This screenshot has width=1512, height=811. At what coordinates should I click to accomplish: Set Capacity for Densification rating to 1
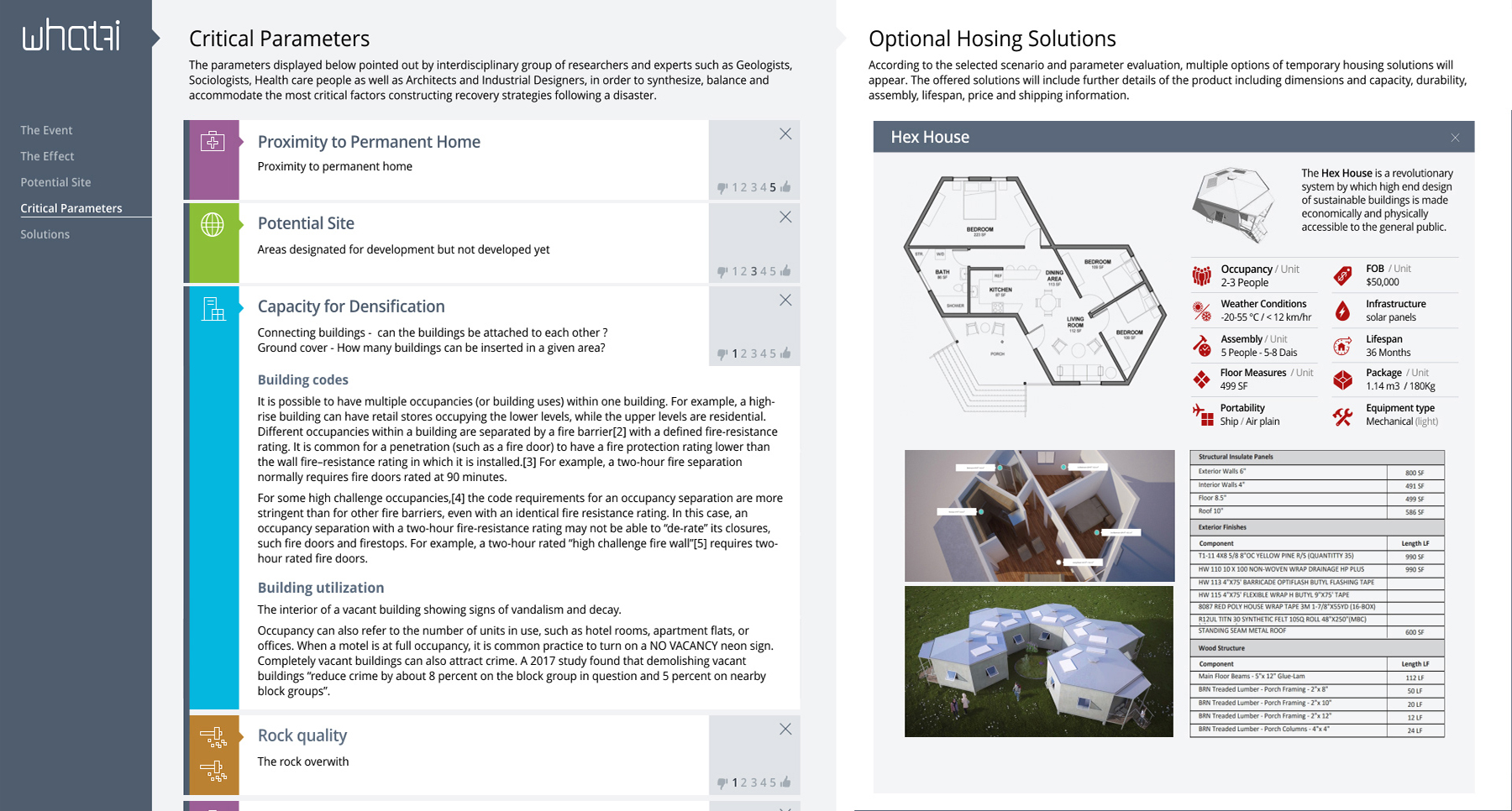click(735, 354)
